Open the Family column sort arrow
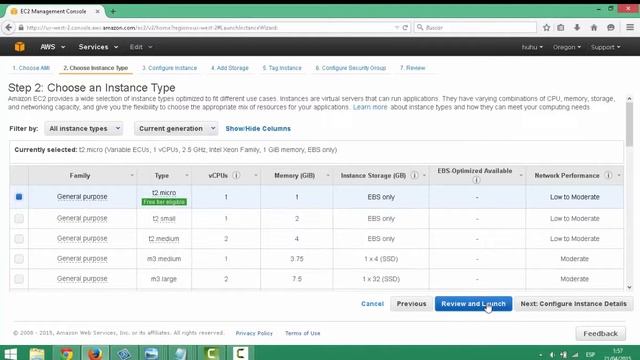 point(131,176)
